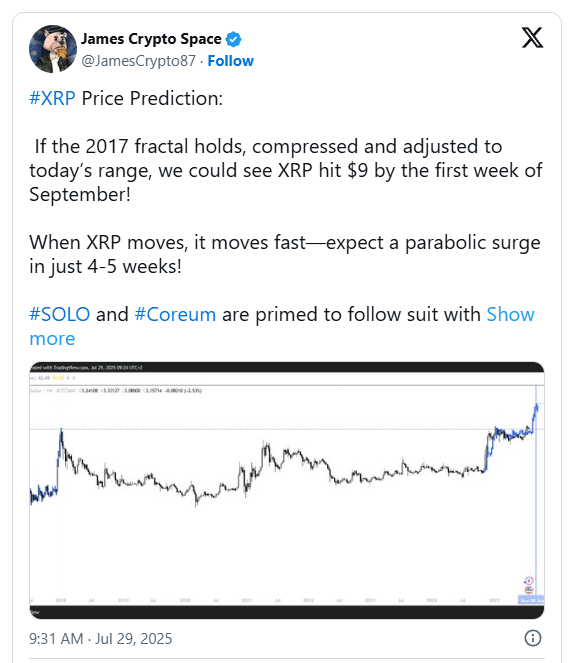Open the #Coreum hashtag
This screenshot has height=663, width=572.
point(175,315)
